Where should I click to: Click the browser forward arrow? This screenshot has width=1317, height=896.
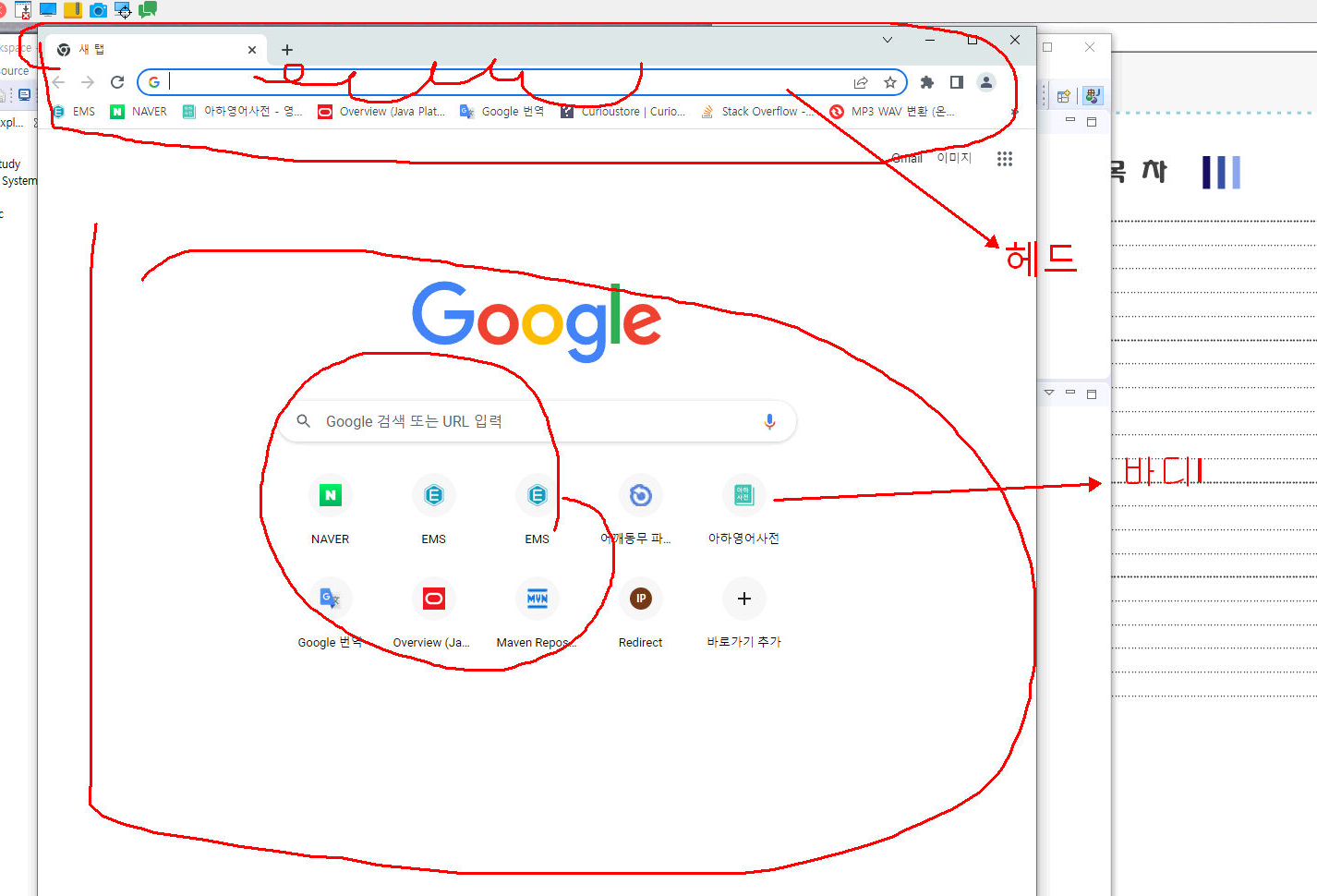tap(88, 82)
